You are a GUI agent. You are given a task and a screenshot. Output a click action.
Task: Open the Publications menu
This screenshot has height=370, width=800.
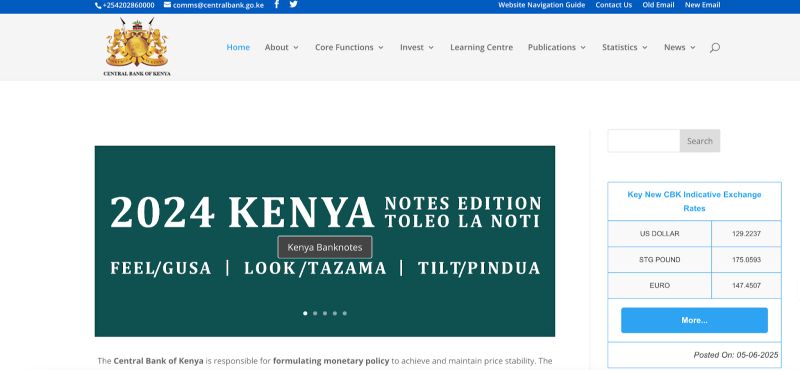coord(557,47)
